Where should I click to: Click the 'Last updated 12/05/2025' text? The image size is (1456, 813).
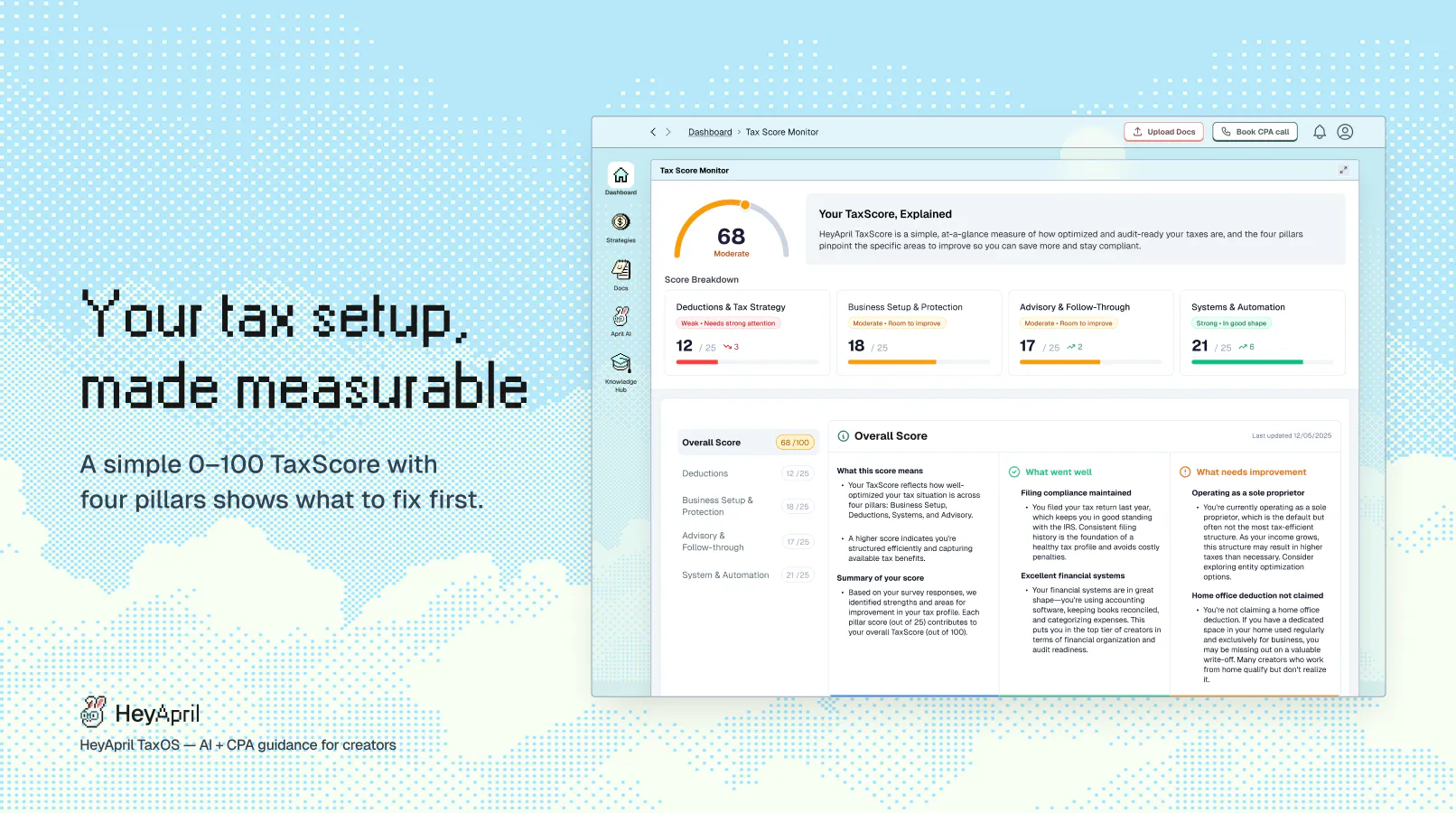click(1292, 436)
